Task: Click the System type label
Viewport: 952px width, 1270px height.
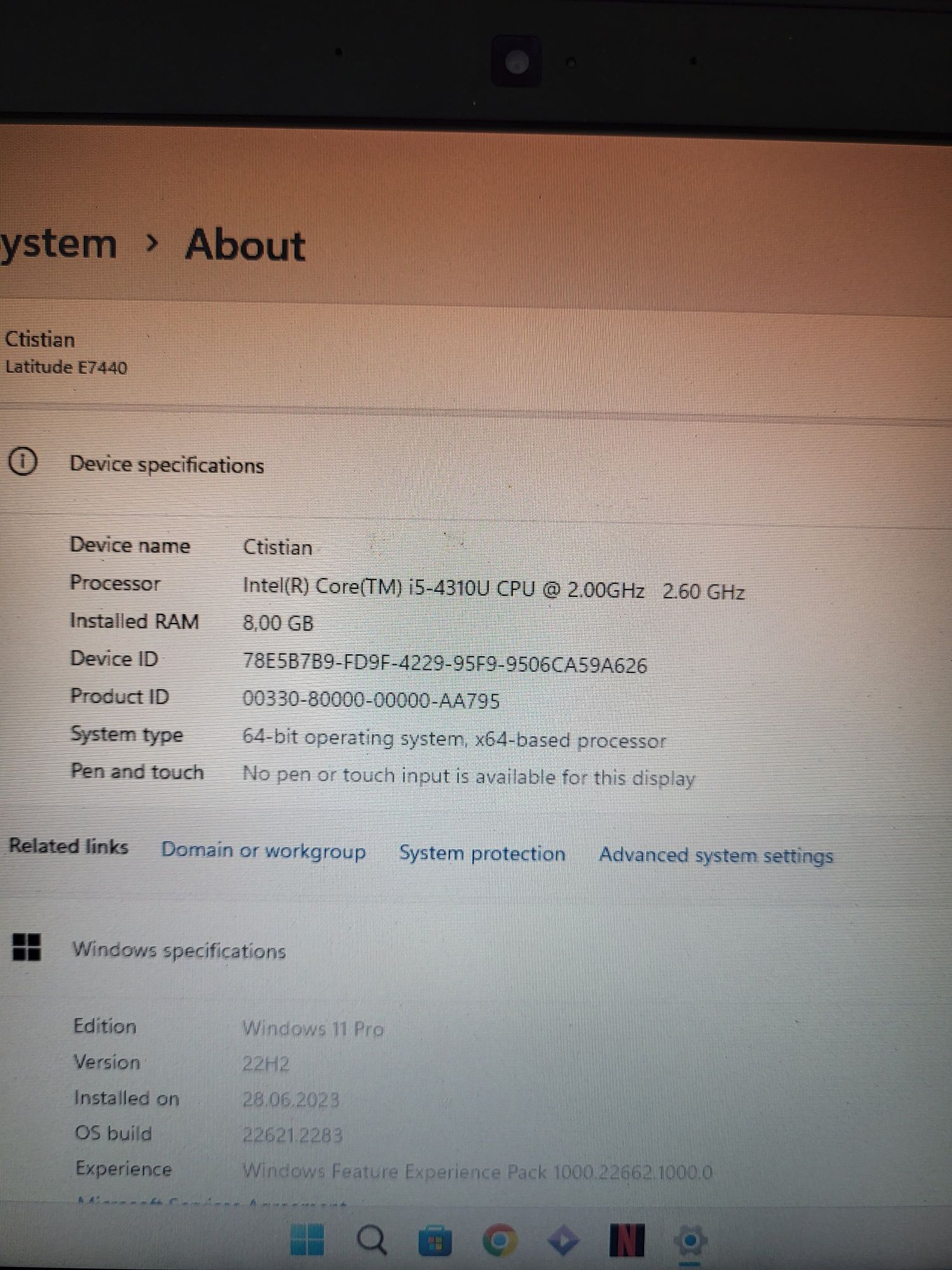Action: (x=126, y=735)
